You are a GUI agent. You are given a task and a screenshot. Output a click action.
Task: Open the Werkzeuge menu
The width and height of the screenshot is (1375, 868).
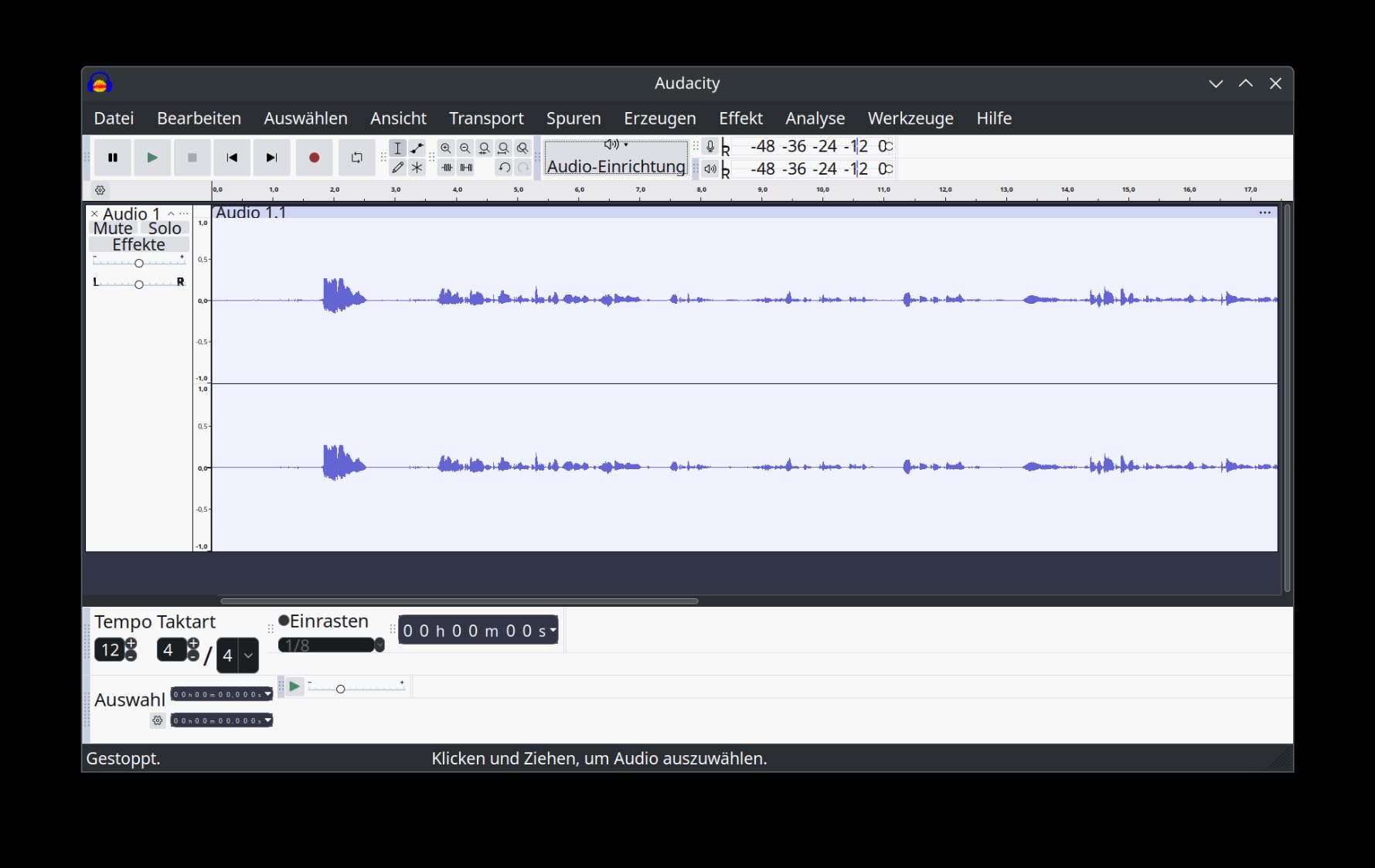pyautogui.click(x=910, y=118)
